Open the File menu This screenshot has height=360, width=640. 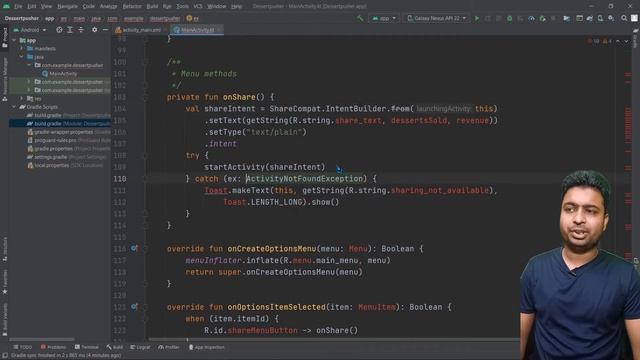[x=18, y=7]
